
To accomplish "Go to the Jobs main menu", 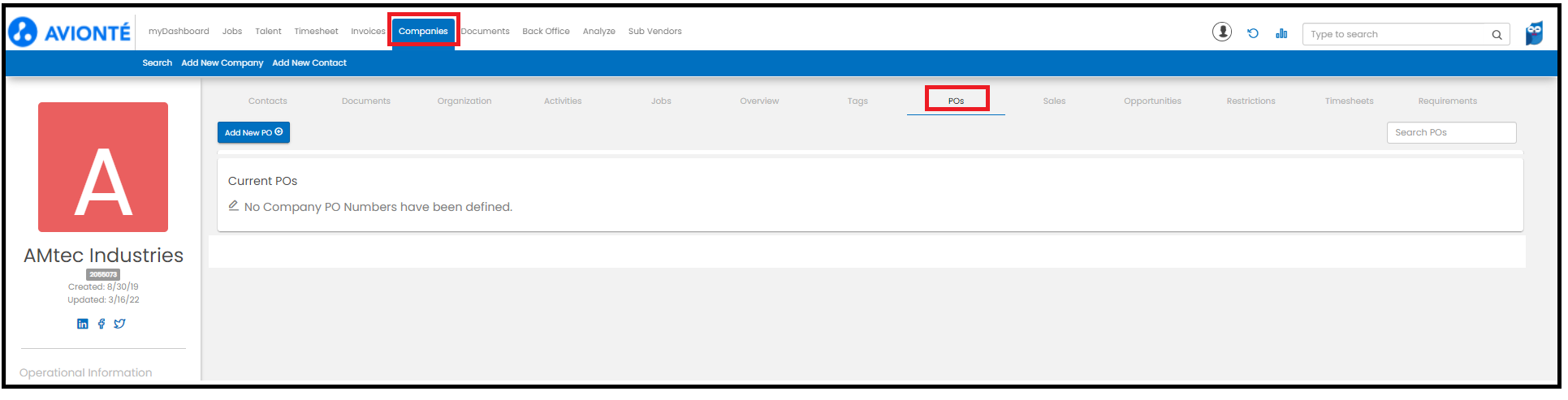I will tap(232, 32).
